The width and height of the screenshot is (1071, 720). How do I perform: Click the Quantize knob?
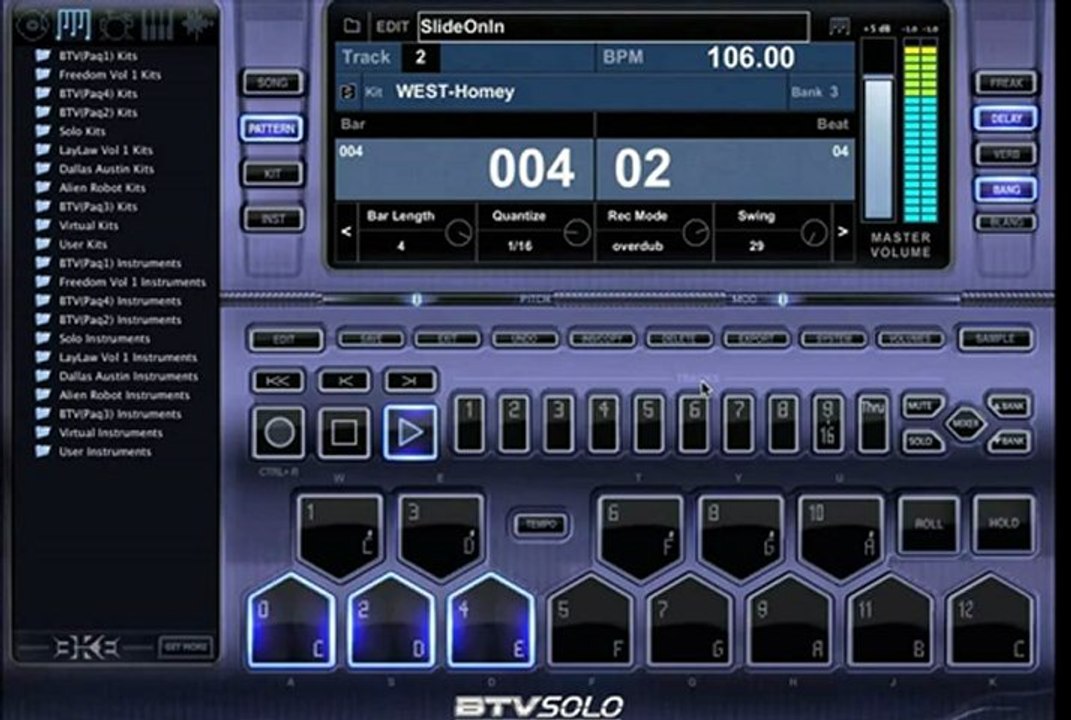(576, 233)
